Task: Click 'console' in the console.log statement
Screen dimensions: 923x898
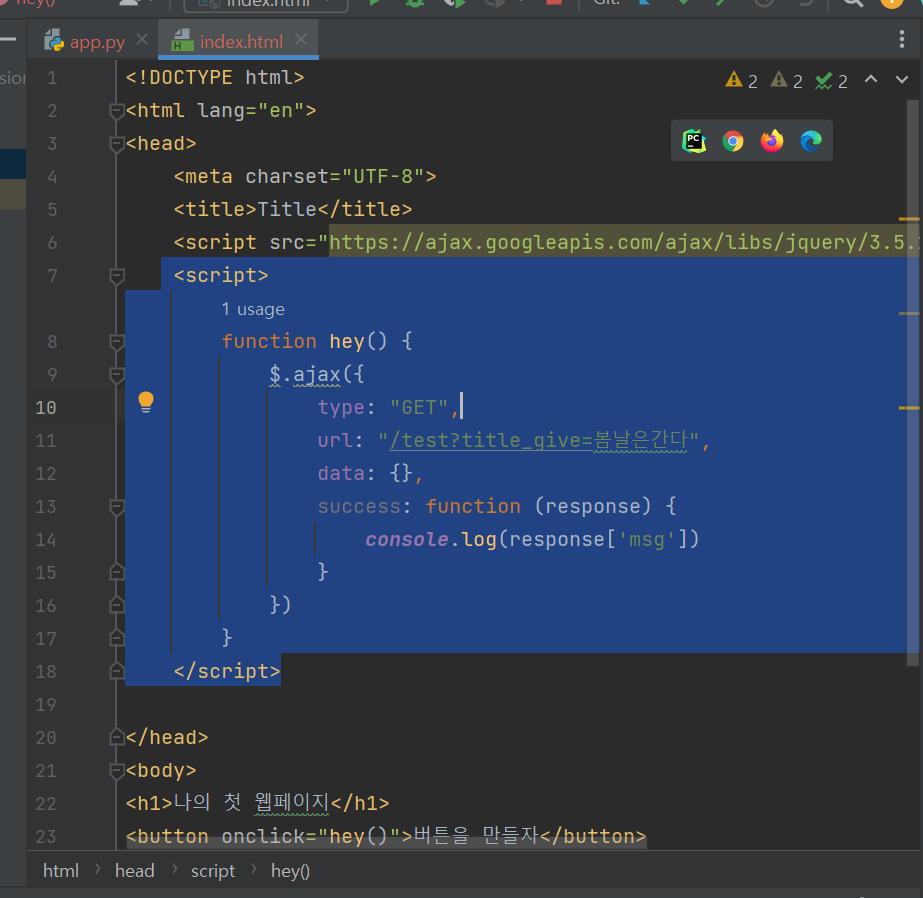Action: 407,540
